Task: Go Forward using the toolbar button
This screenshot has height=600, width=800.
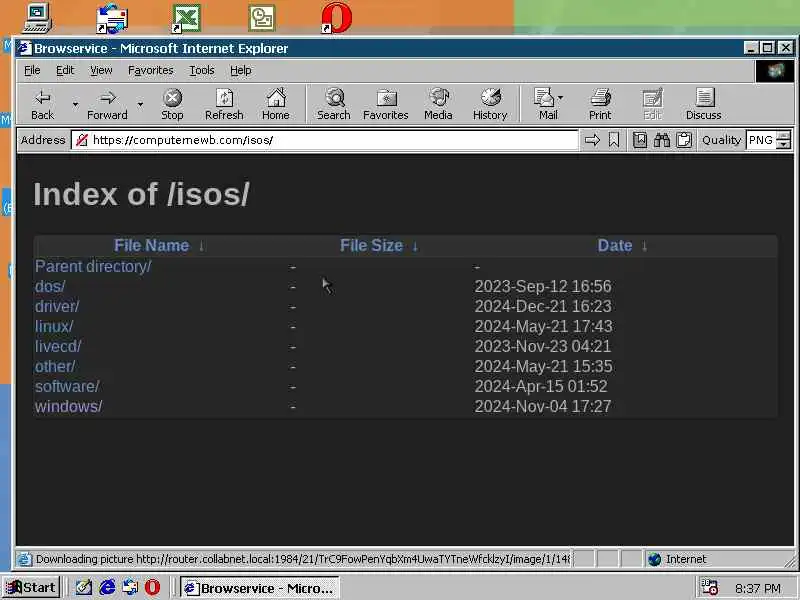Action: (x=107, y=104)
